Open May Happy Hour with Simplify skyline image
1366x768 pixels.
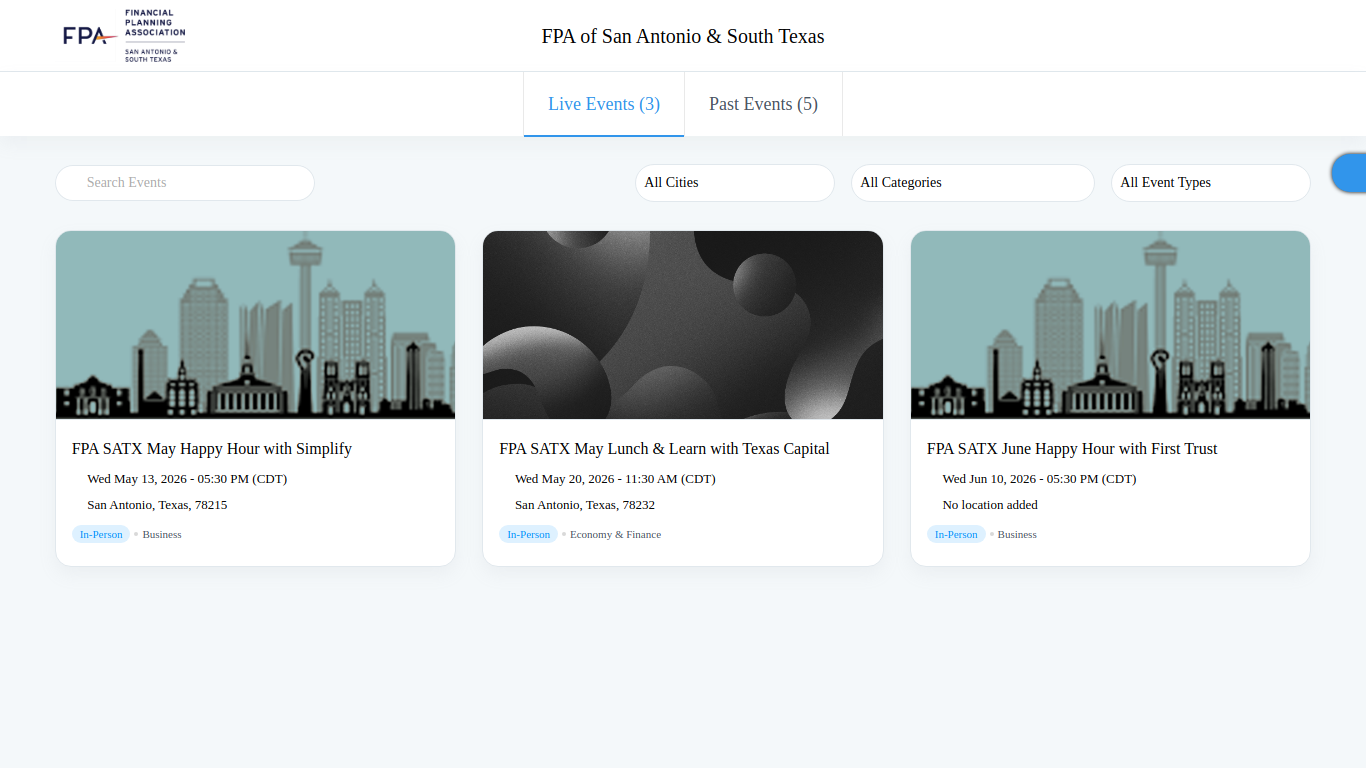click(x=255, y=325)
